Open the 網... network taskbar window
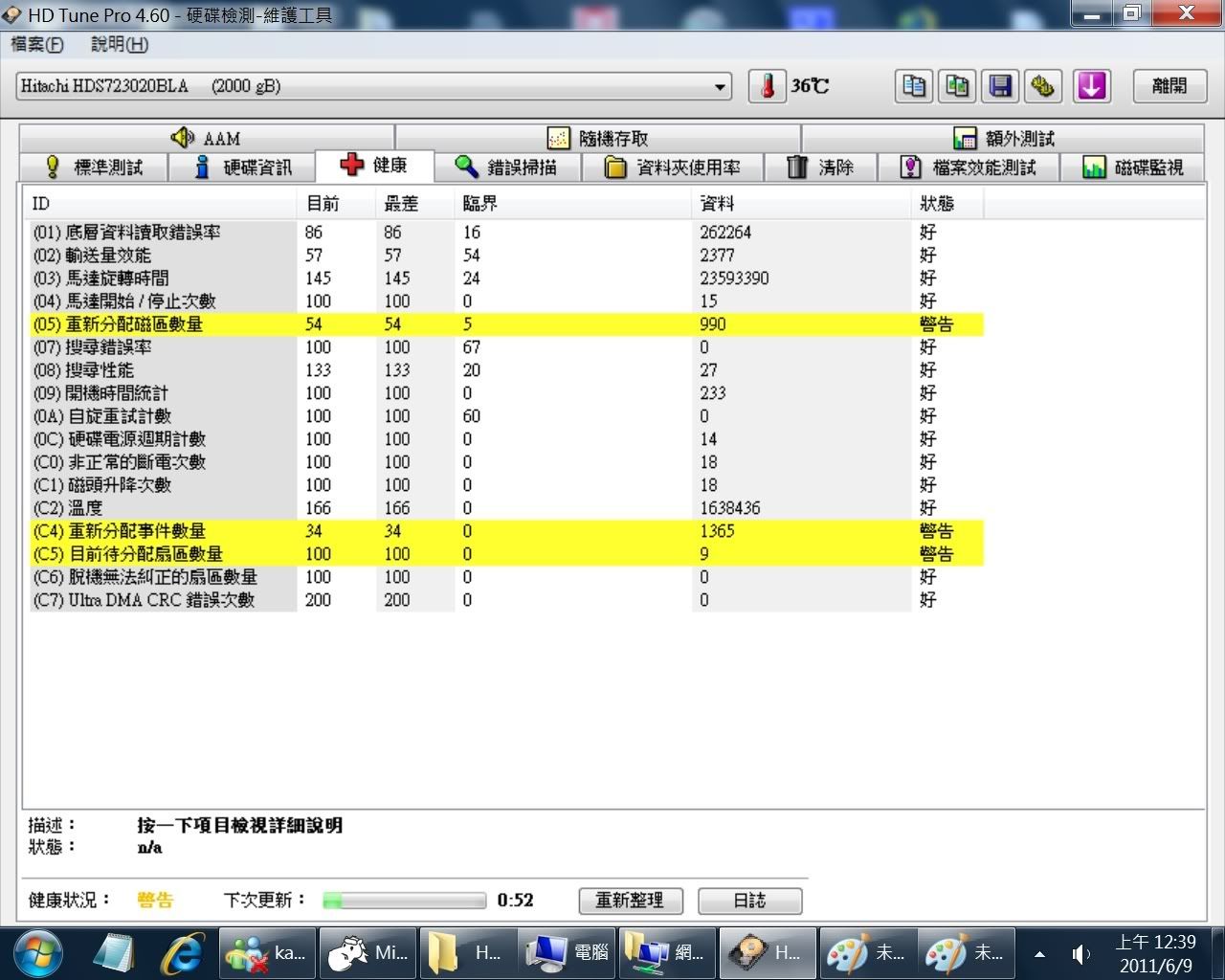Viewport: 1225px width, 980px height. click(x=667, y=953)
